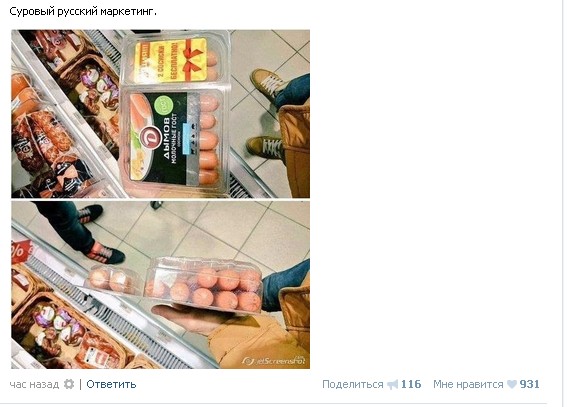The image size is (567, 407).
Task: Click the red Dymov logo on the package
Action: pos(150,139)
